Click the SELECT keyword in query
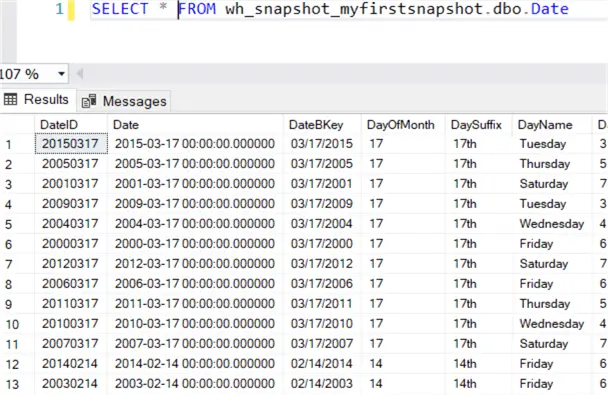 click(x=120, y=9)
